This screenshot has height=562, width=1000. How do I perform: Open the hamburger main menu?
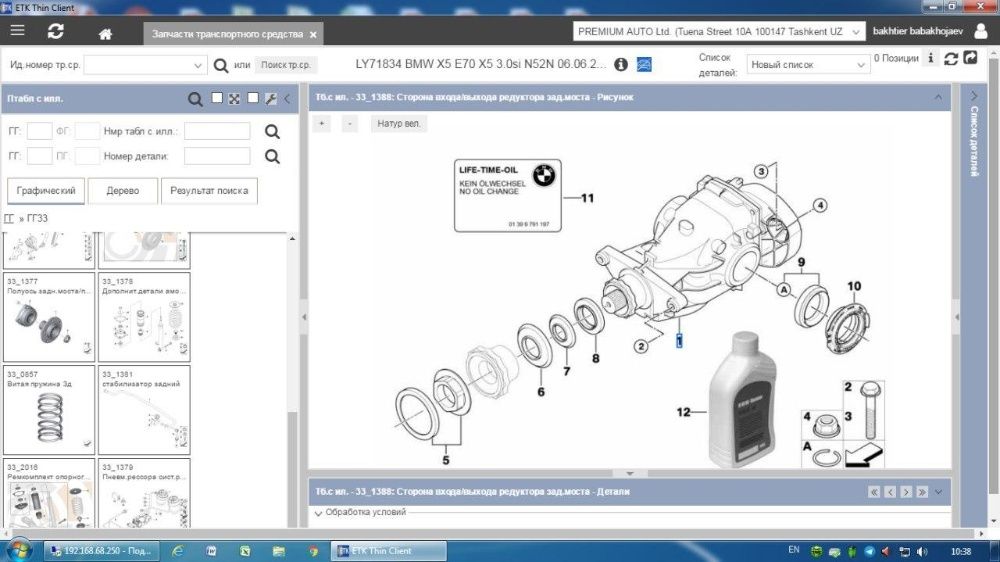click(17, 31)
